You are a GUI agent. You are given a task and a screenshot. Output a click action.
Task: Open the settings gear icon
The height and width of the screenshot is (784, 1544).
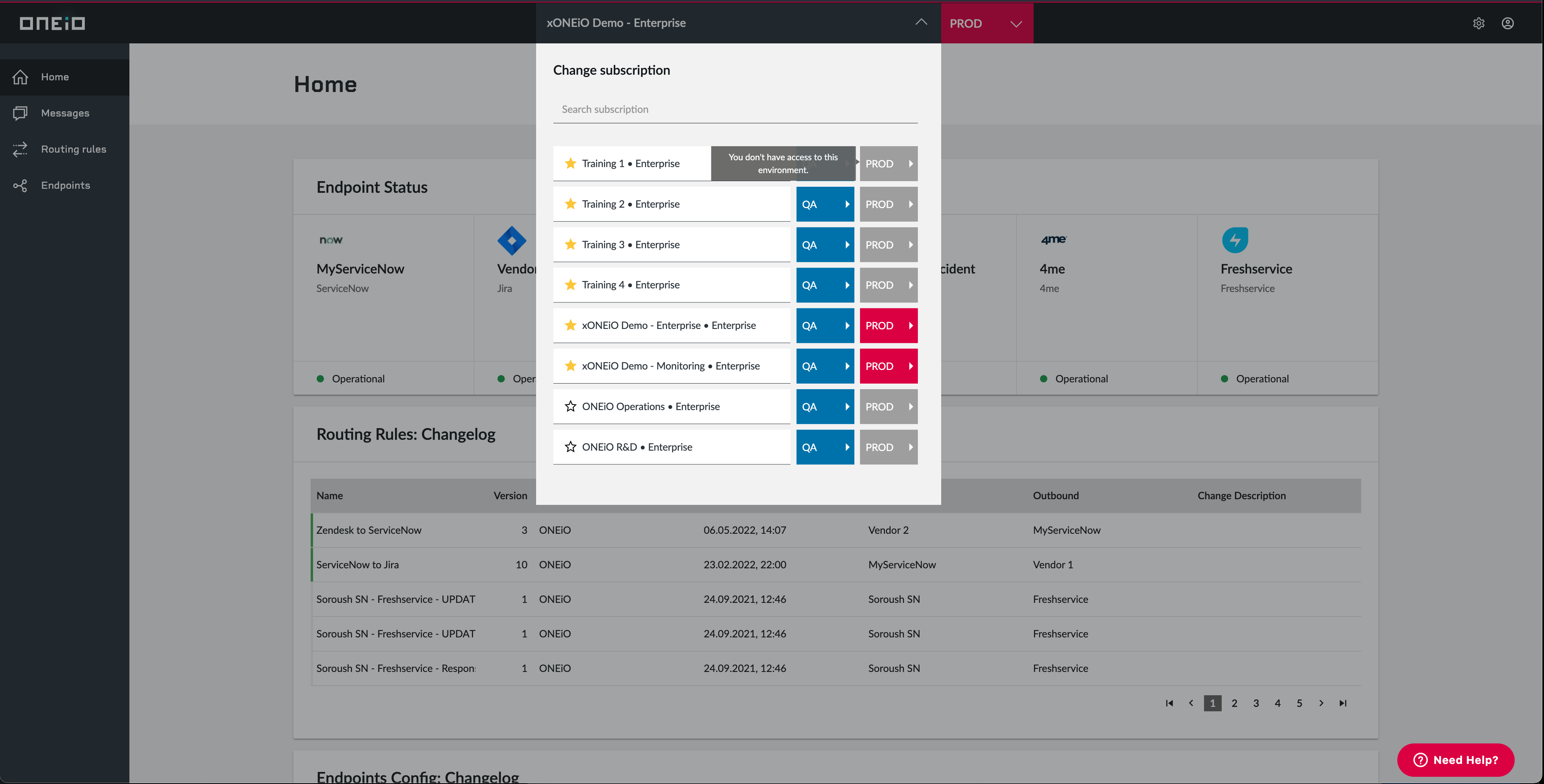click(1478, 23)
